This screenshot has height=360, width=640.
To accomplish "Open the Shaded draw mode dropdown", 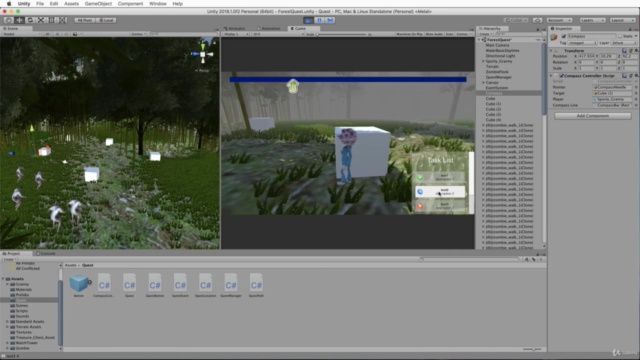I will pos(22,34).
